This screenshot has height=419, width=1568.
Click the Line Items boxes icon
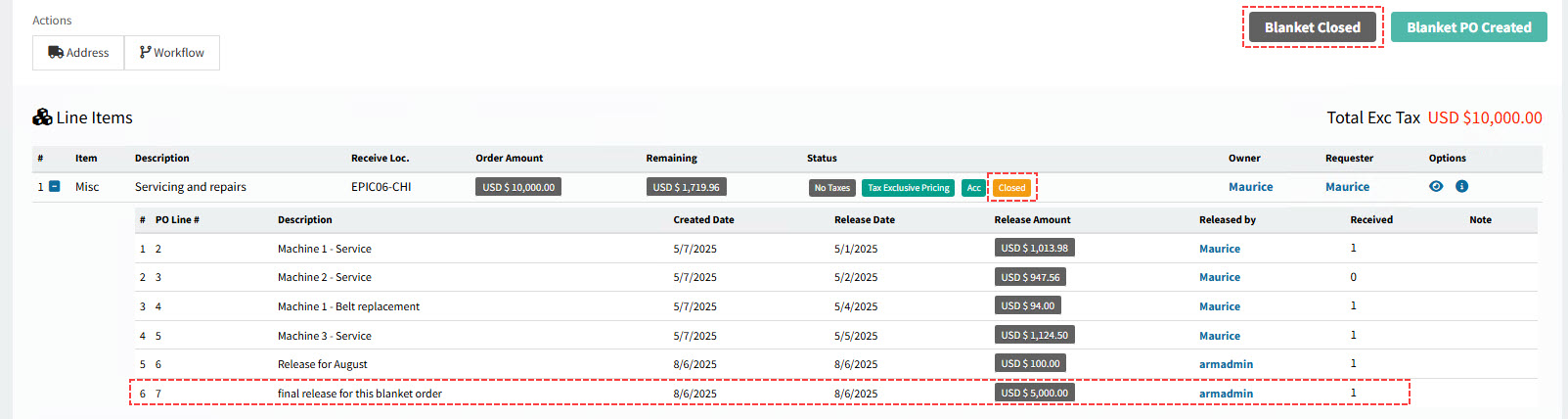(42, 117)
